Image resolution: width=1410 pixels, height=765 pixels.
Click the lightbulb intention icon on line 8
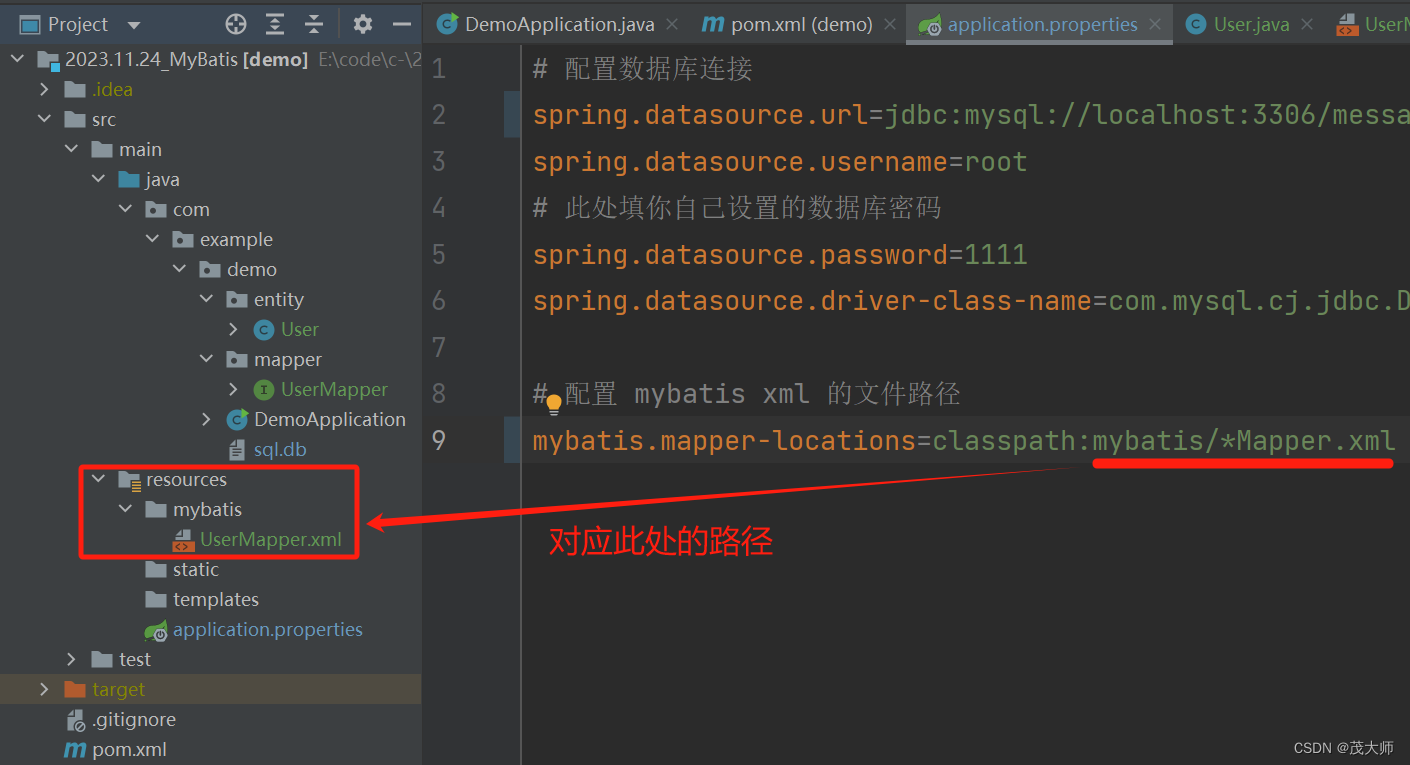pos(551,404)
